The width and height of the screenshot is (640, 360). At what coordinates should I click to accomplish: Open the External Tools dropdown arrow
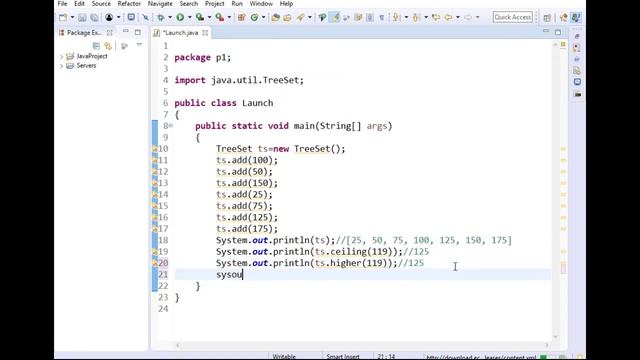(229, 18)
